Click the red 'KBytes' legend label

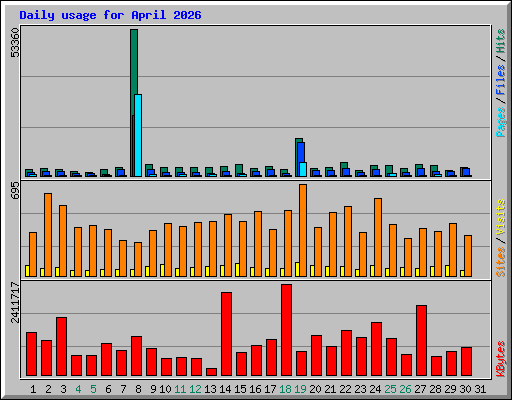(x=500, y=359)
